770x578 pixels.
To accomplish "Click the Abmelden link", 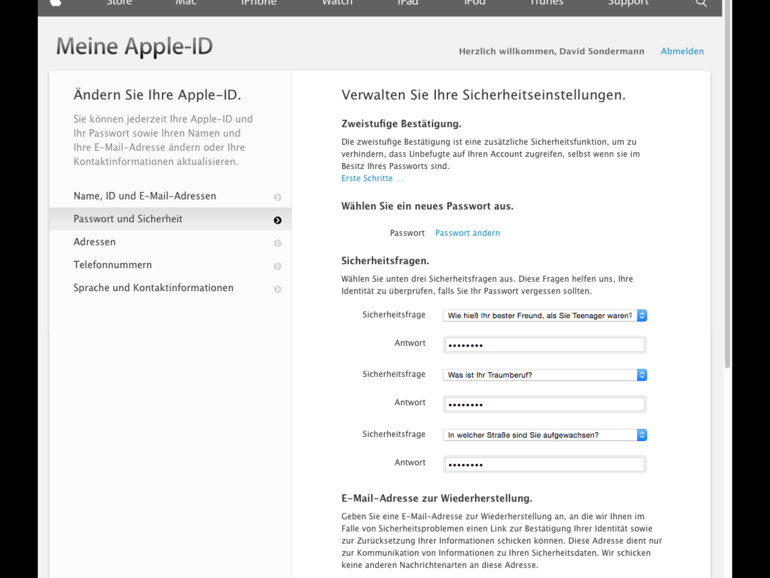I will [x=682, y=51].
